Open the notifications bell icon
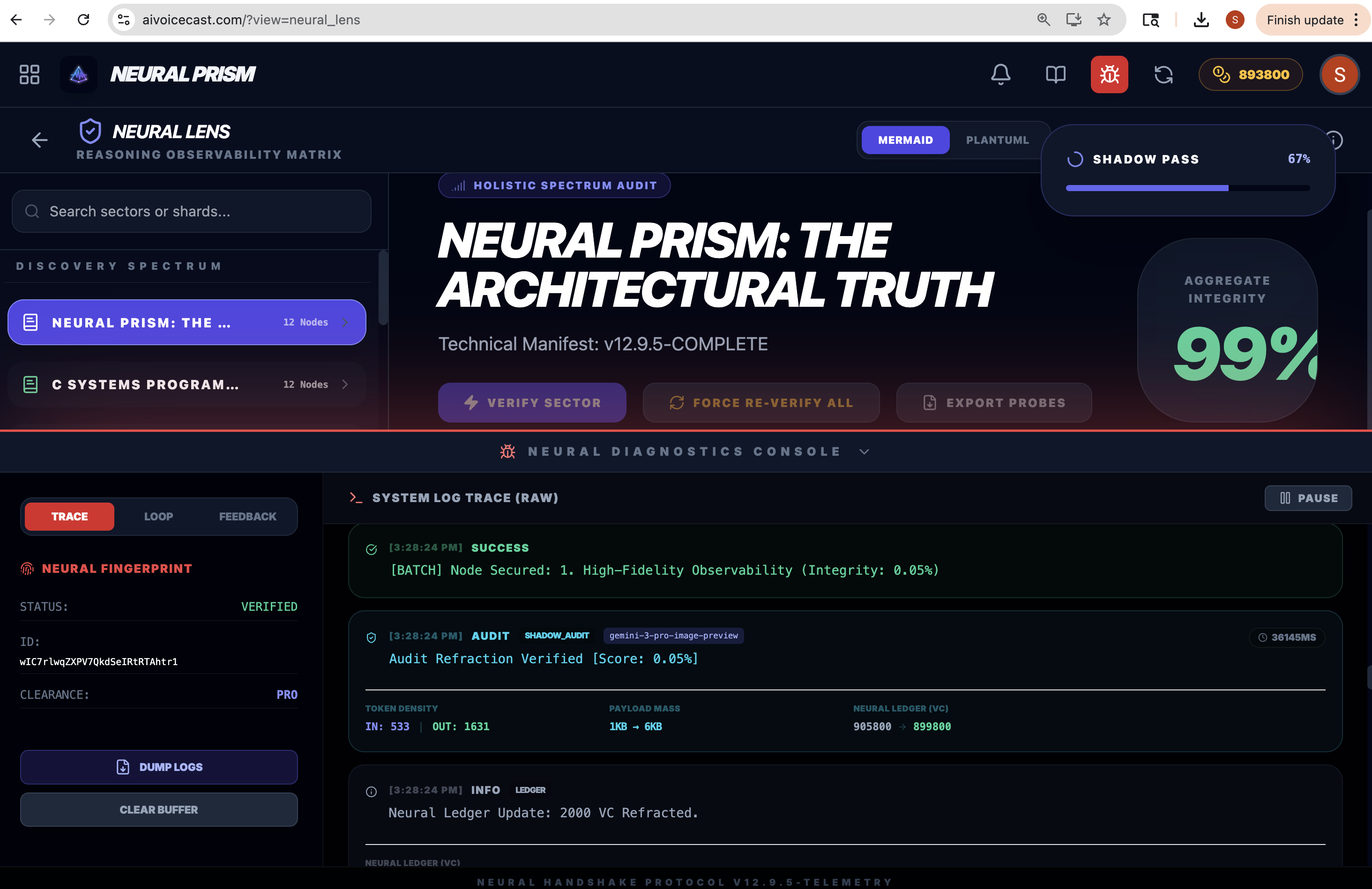The width and height of the screenshot is (1372, 889). [x=1000, y=74]
